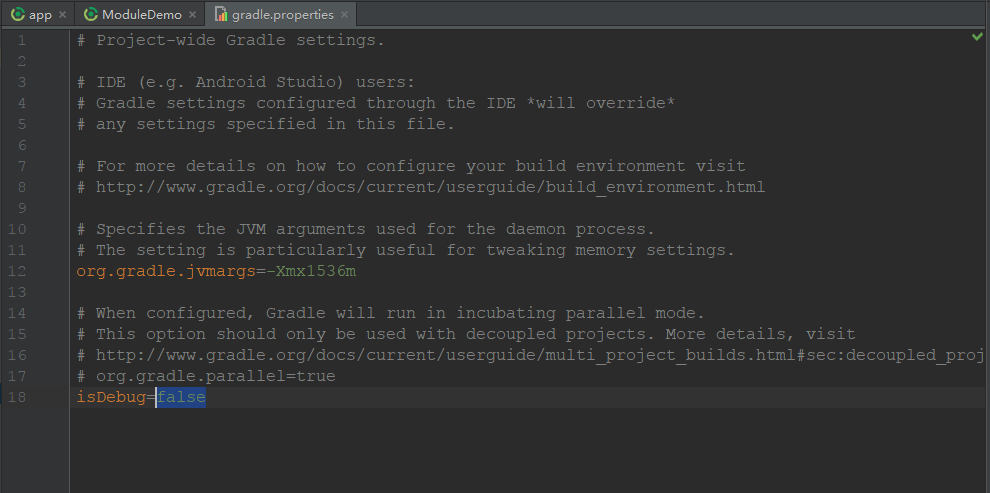Switch to the app editor tab
The height and width of the screenshot is (493, 990).
(40, 14)
